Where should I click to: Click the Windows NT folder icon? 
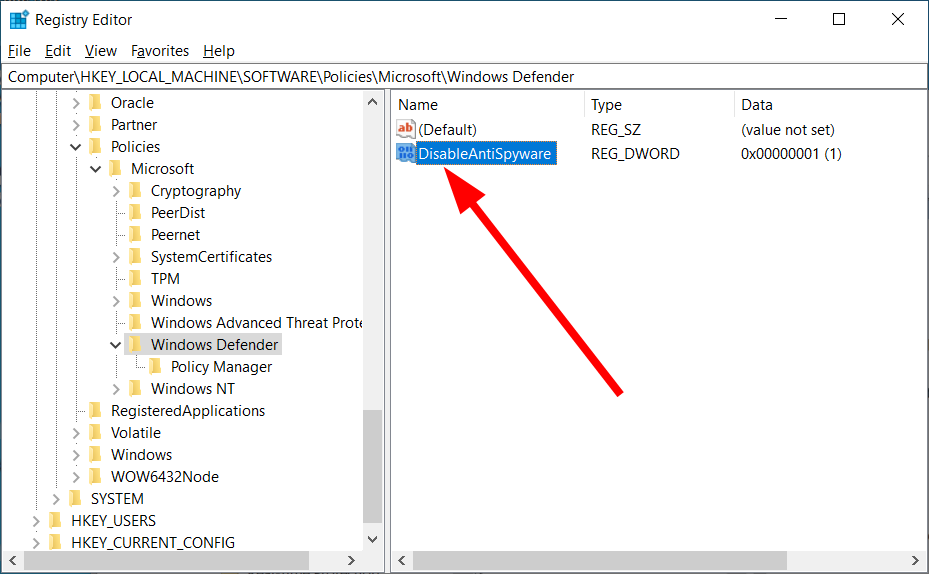coord(136,389)
